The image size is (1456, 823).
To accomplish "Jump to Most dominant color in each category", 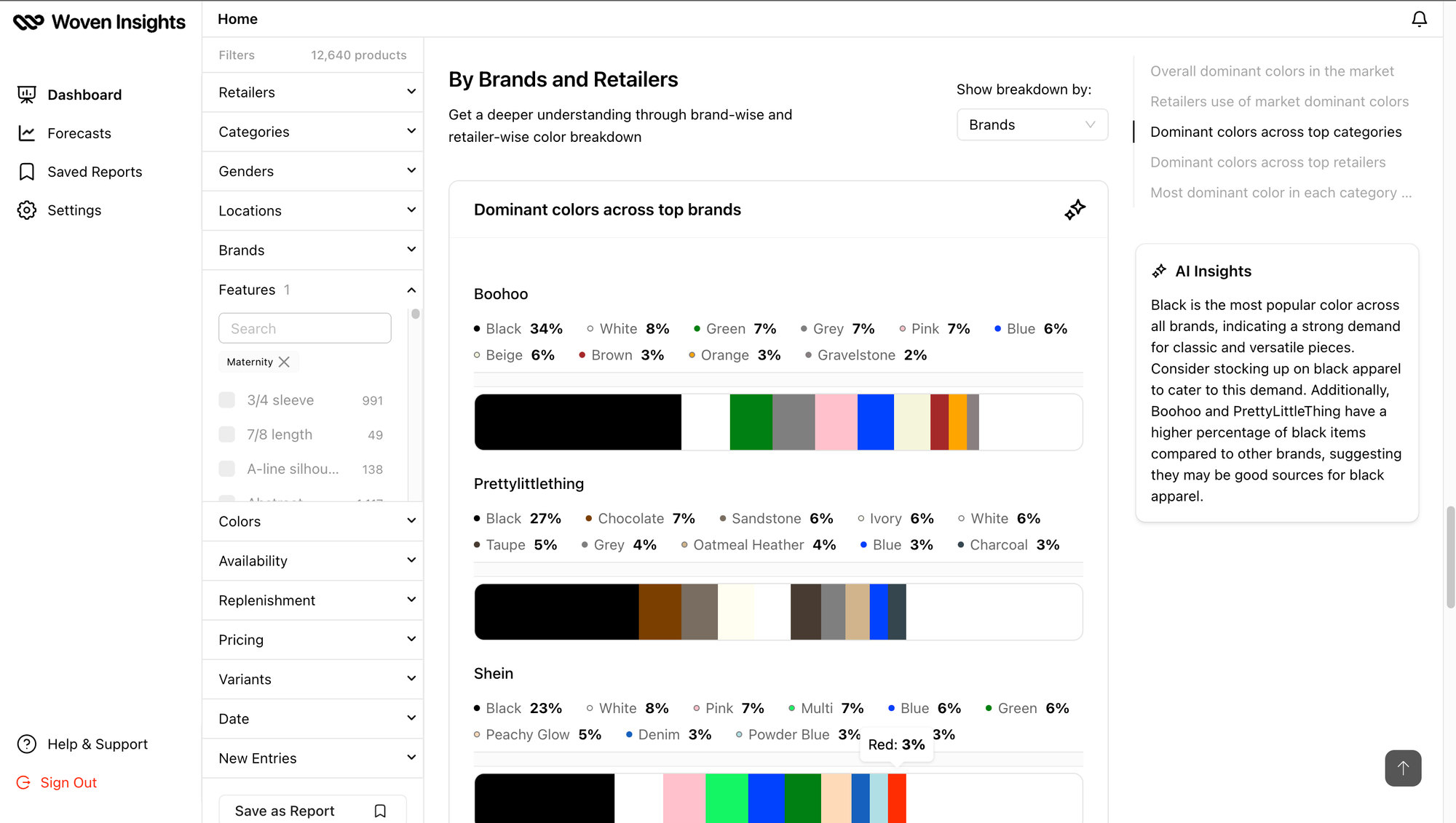I will [x=1281, y=193].
